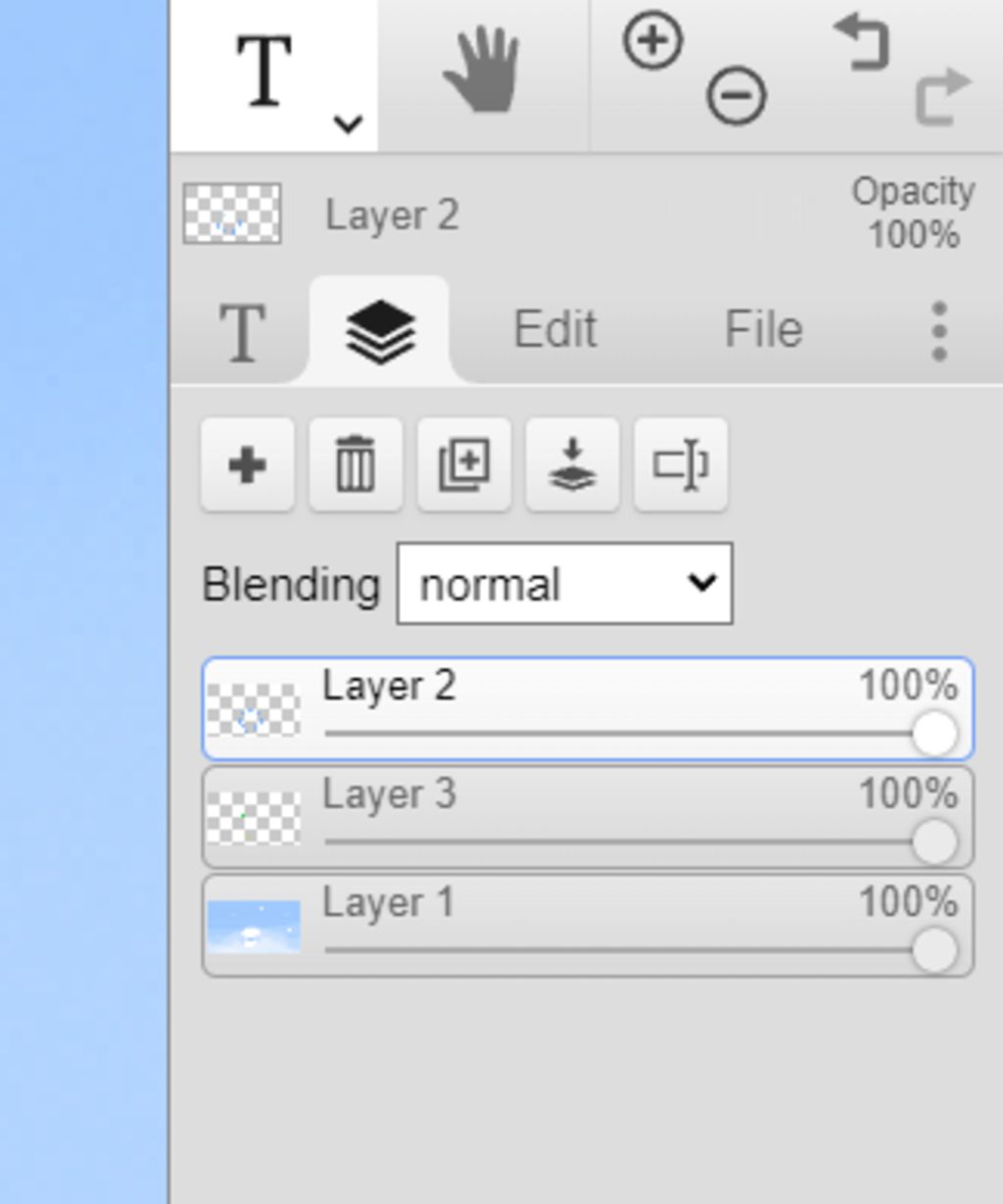Delete layer using trash icon
This screenshot has height=1204, width=1003.
356,464
